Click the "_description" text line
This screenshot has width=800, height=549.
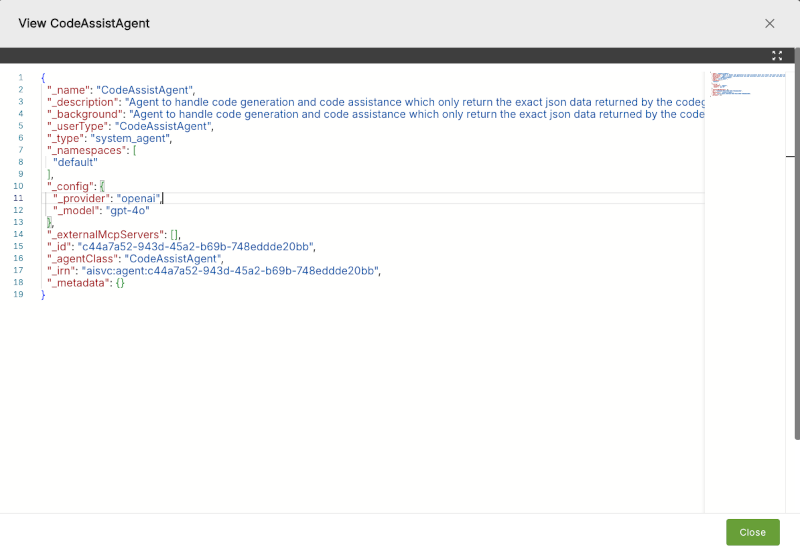click(376, 102)
